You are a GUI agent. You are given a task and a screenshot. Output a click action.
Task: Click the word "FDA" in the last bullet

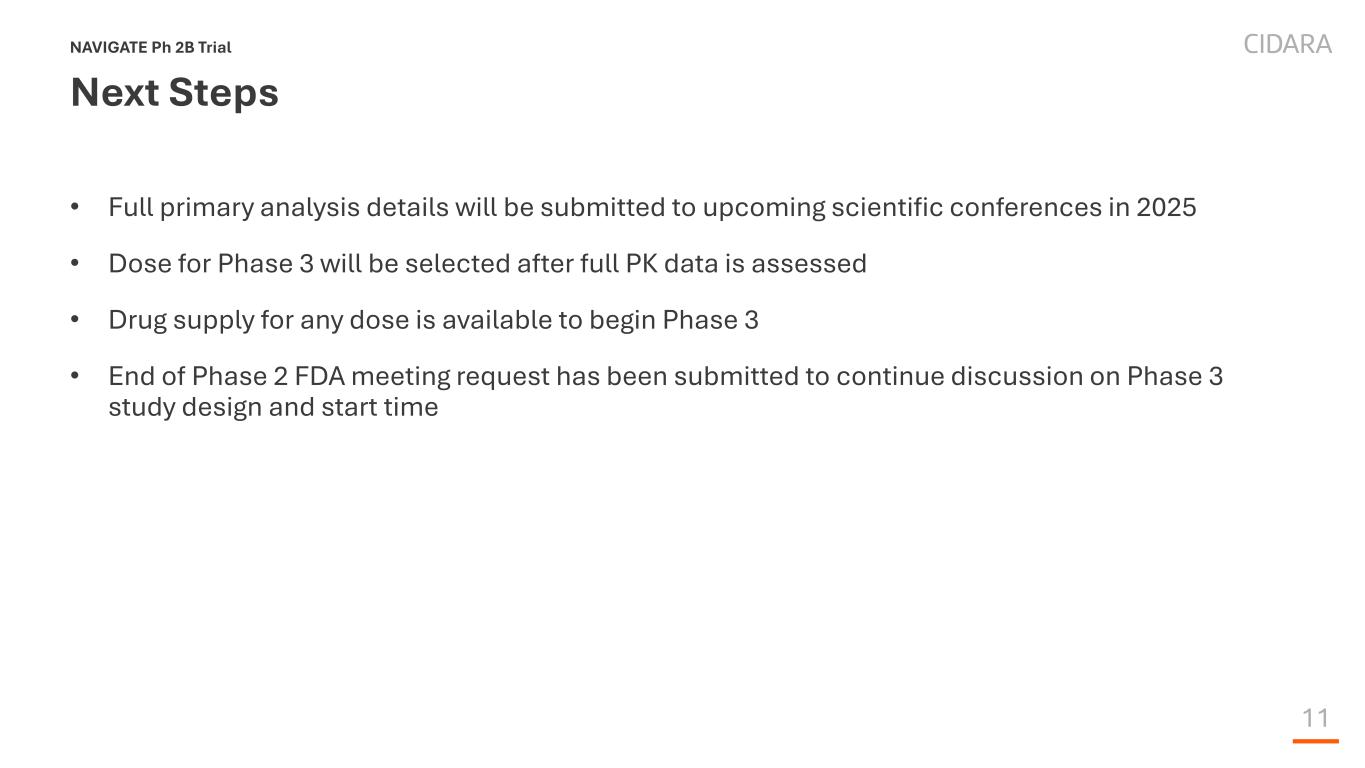pyautogui.click(x=319, y=377)
